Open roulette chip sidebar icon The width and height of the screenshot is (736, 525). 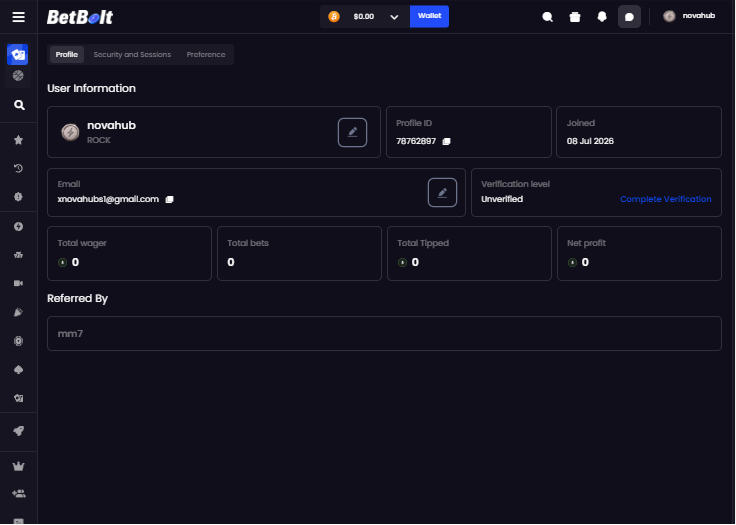18,341
